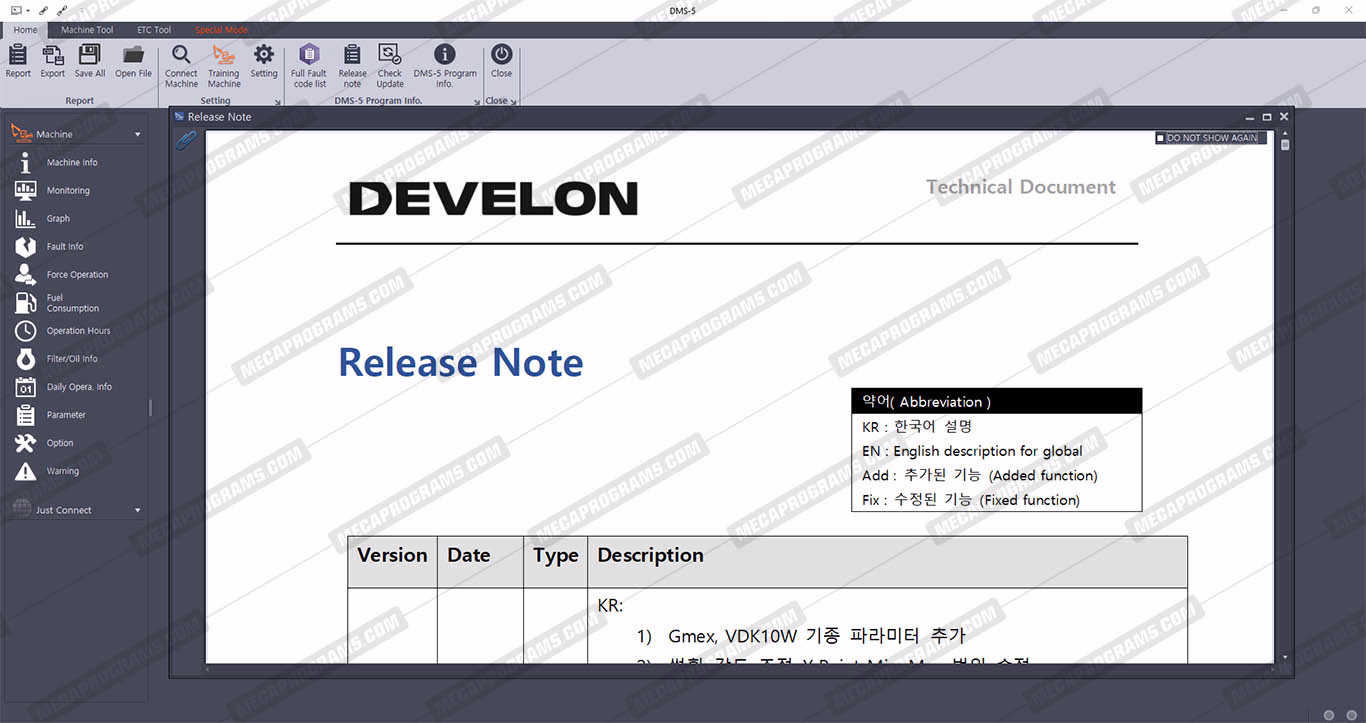Close the Release Note window

1284,116
